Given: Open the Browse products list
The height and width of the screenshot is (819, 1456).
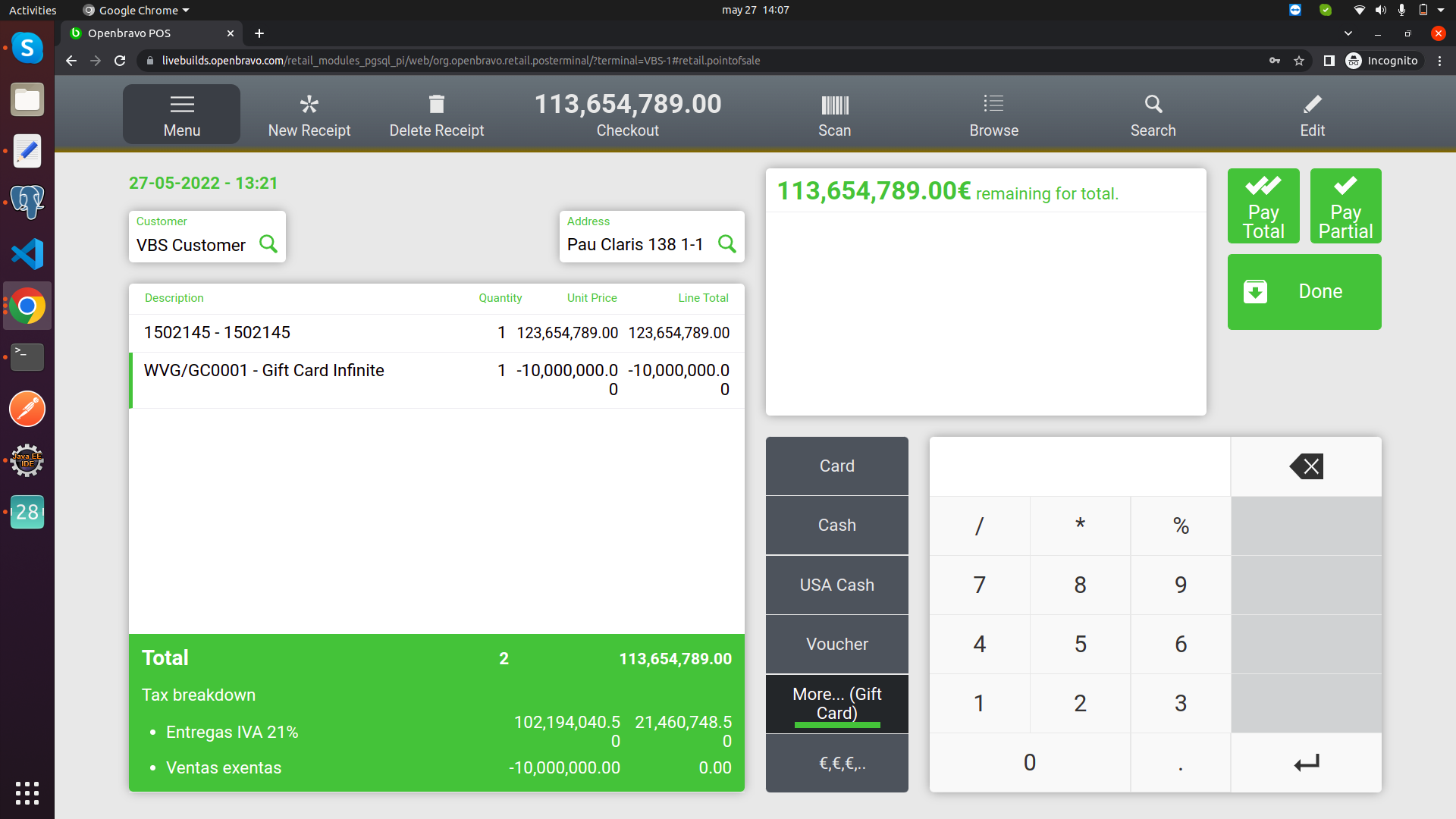Looking at the screenshot, I should coord(993,115).
